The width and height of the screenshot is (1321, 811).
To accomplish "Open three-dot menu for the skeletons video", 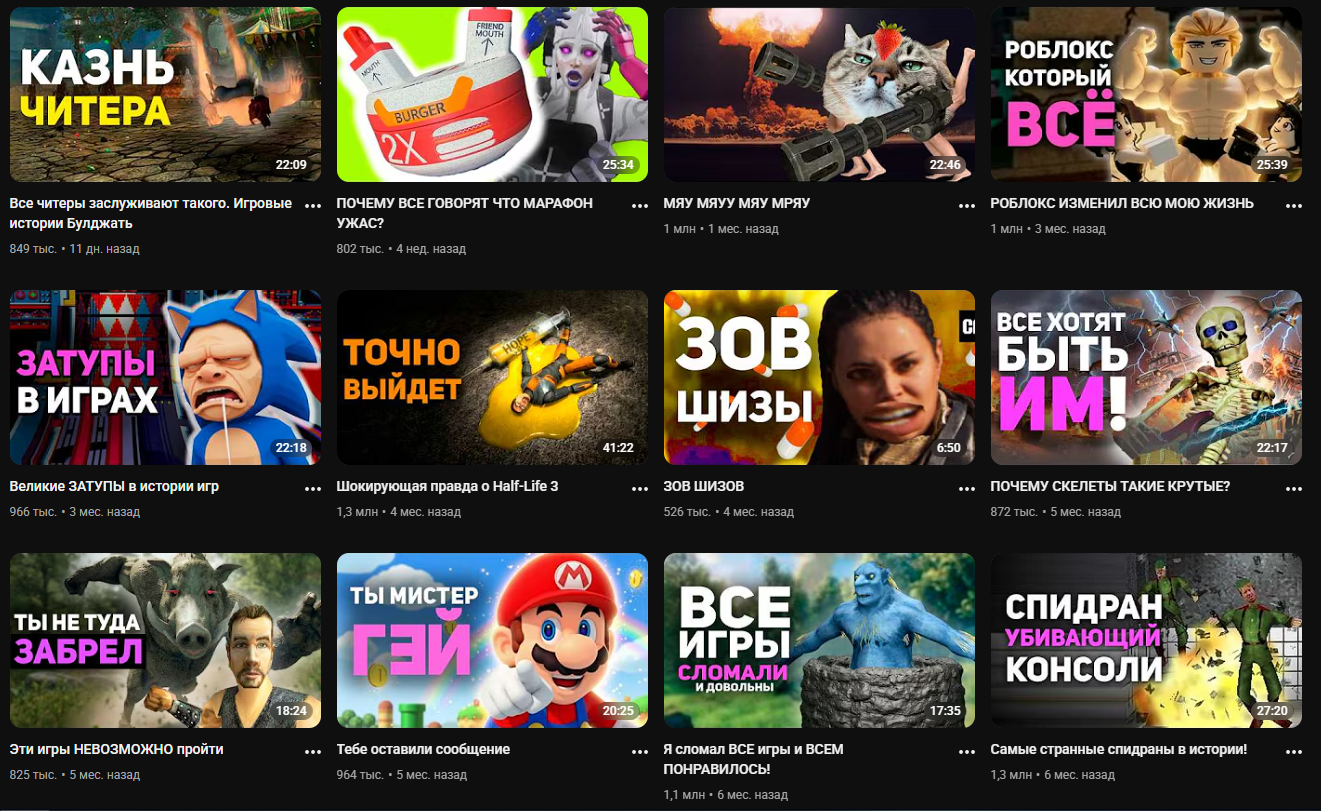I will (1294, 488).
